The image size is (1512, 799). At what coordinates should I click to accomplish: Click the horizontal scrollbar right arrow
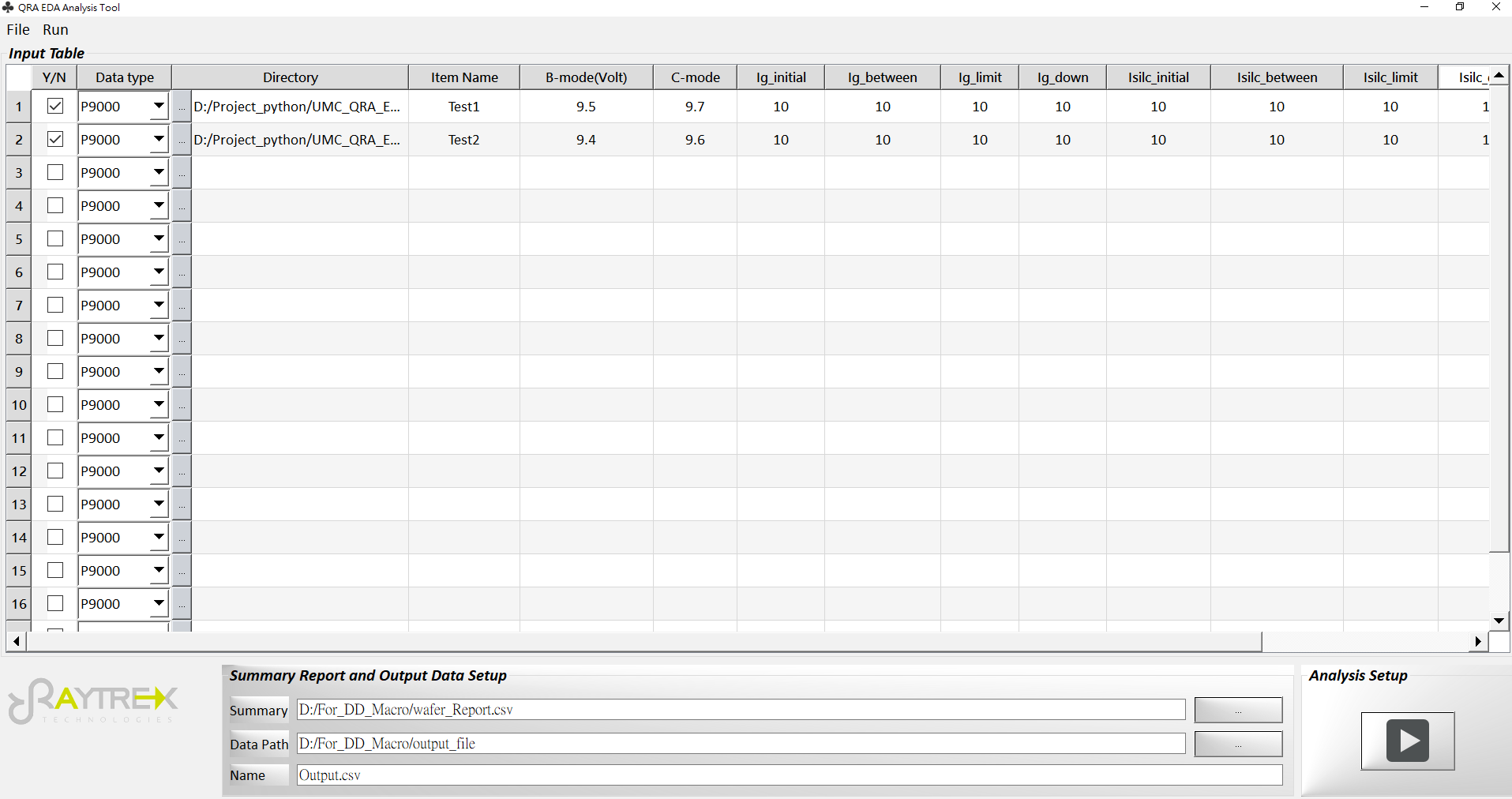tap(1478, 642)
